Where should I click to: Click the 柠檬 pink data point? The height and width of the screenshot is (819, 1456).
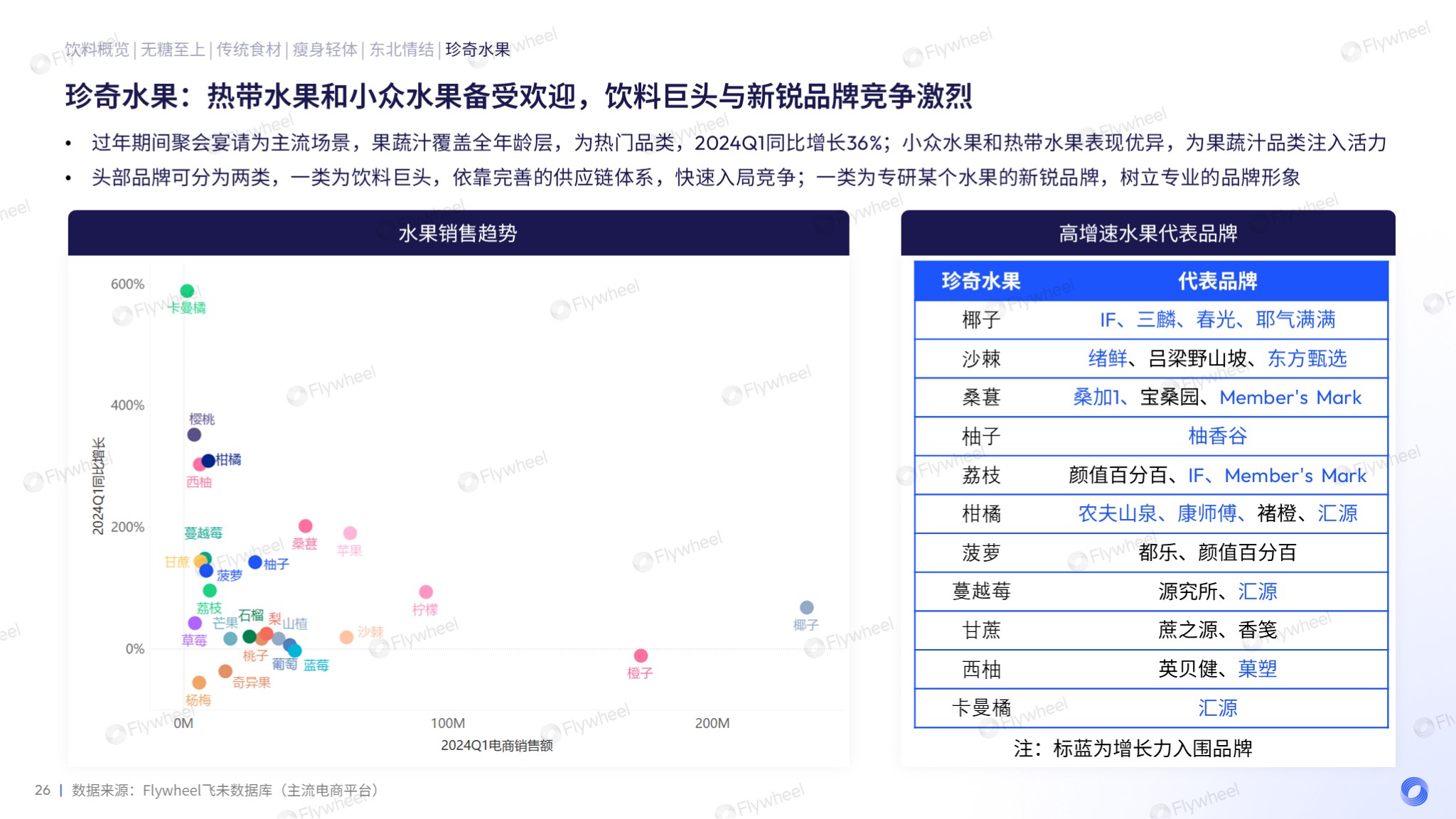[x=426, y=591]
